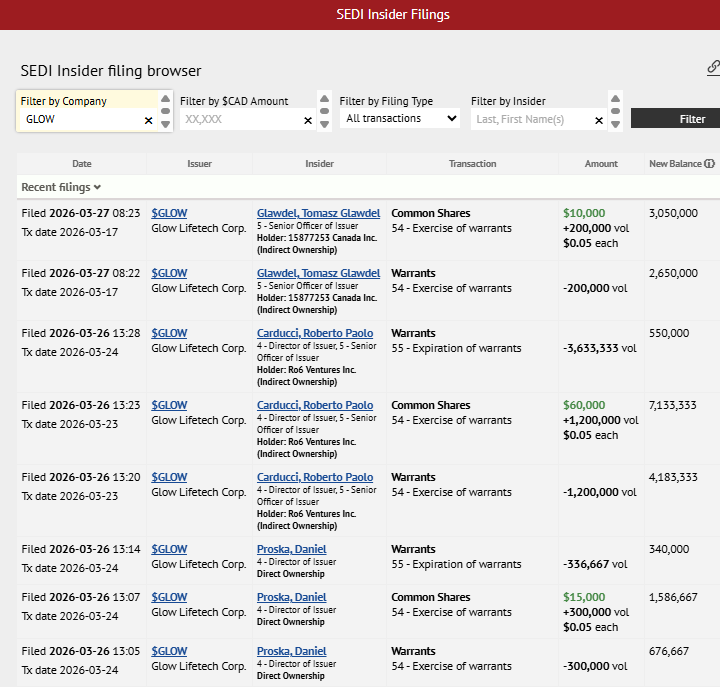Focus the Filter by Insider input
The image size is (720, 687).
pos(533,120)
